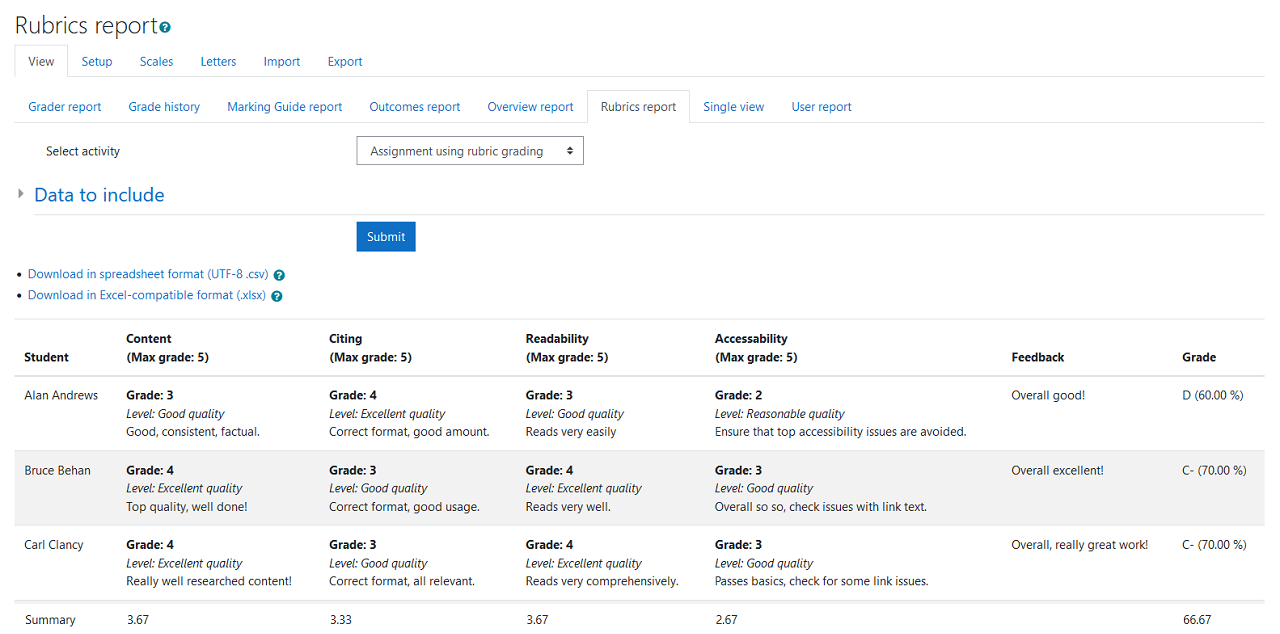Viewport: 1280px width, 634px height.
Task: View the Marking Guide report
Action: 284,106
